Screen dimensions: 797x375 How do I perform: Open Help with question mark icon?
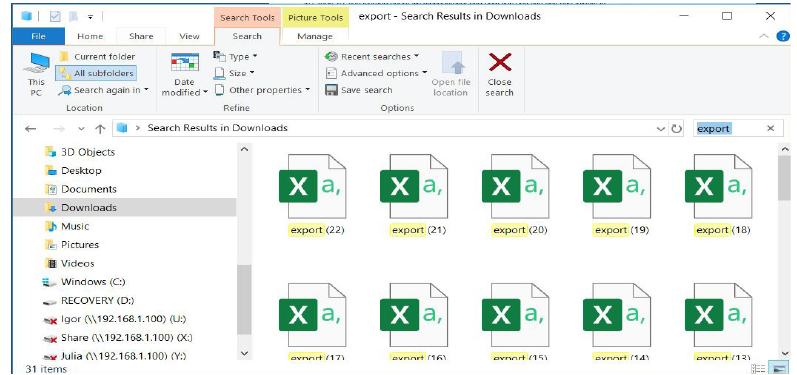[x=783, y=36]
